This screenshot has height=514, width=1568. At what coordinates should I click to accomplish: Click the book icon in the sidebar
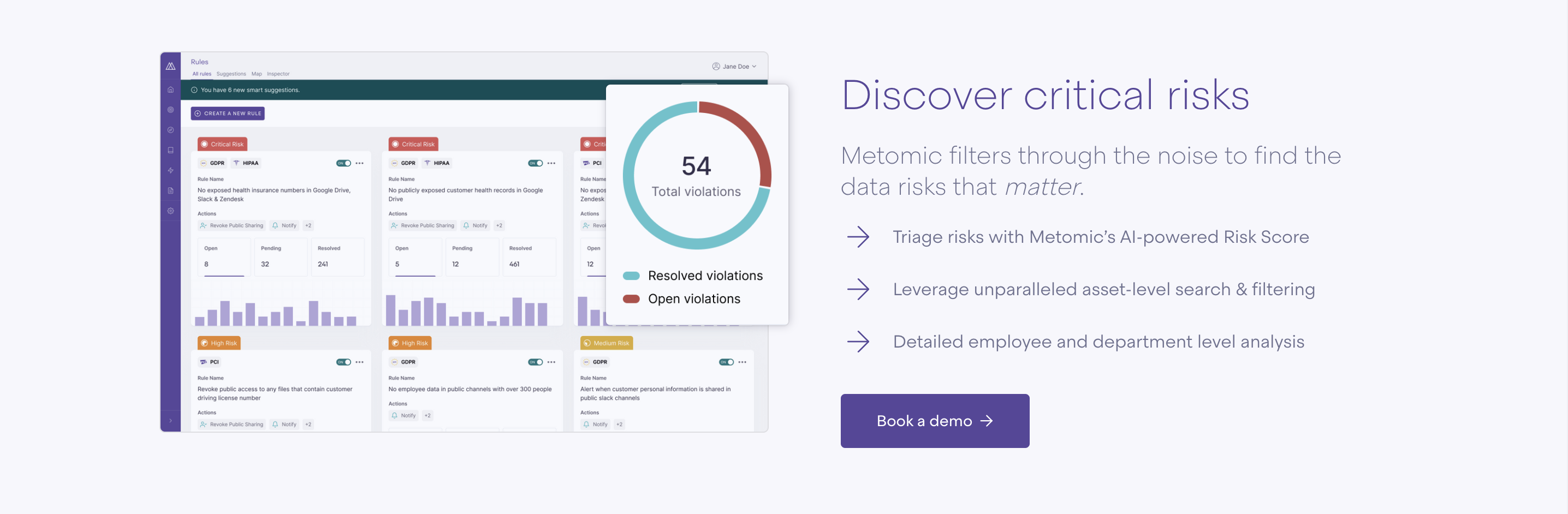170,150
